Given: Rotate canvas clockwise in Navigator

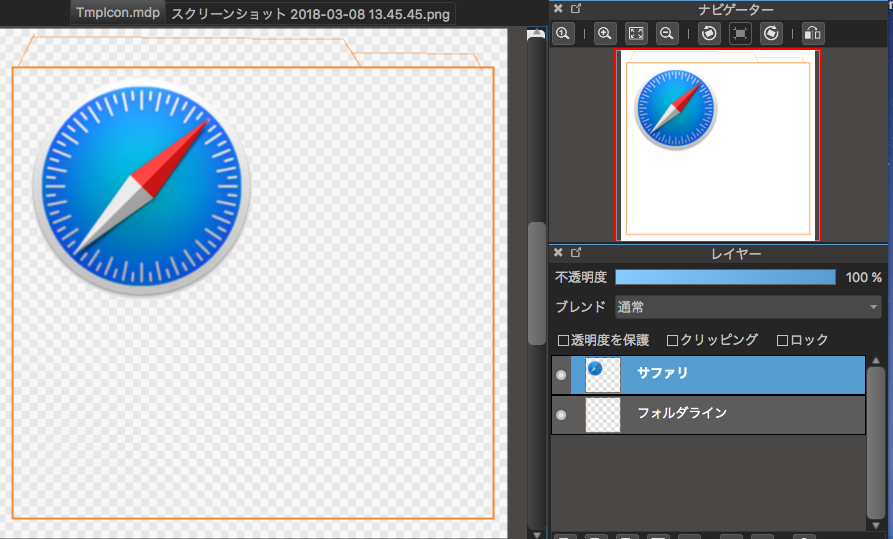Looking at the screenshot, I should click(x=771, y=34).
